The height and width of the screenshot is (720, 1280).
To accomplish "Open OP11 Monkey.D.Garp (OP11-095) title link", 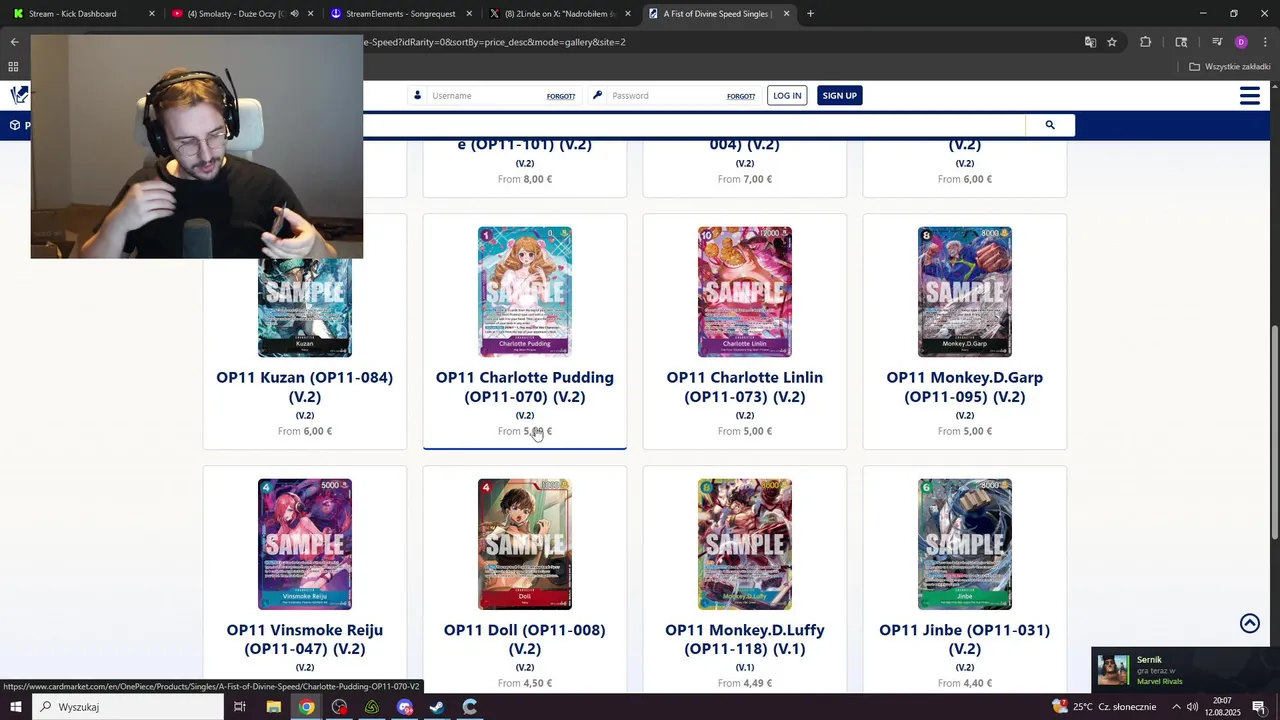I will 965,387.
